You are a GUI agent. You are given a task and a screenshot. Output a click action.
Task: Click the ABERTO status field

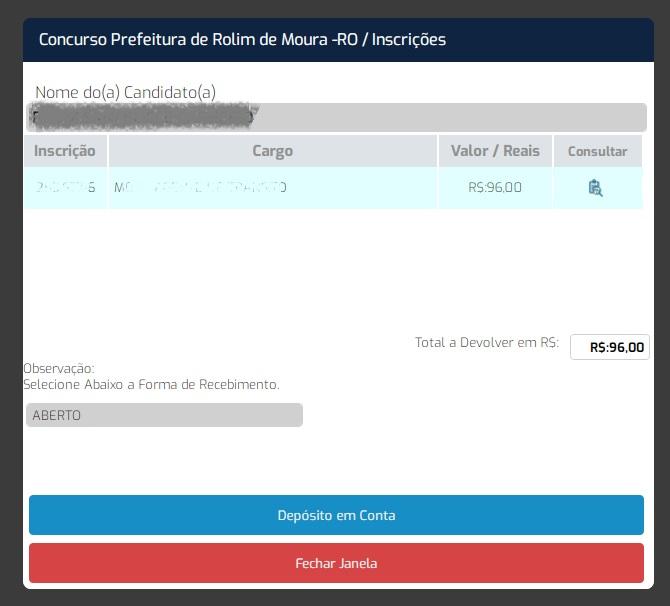coord(165,415)
